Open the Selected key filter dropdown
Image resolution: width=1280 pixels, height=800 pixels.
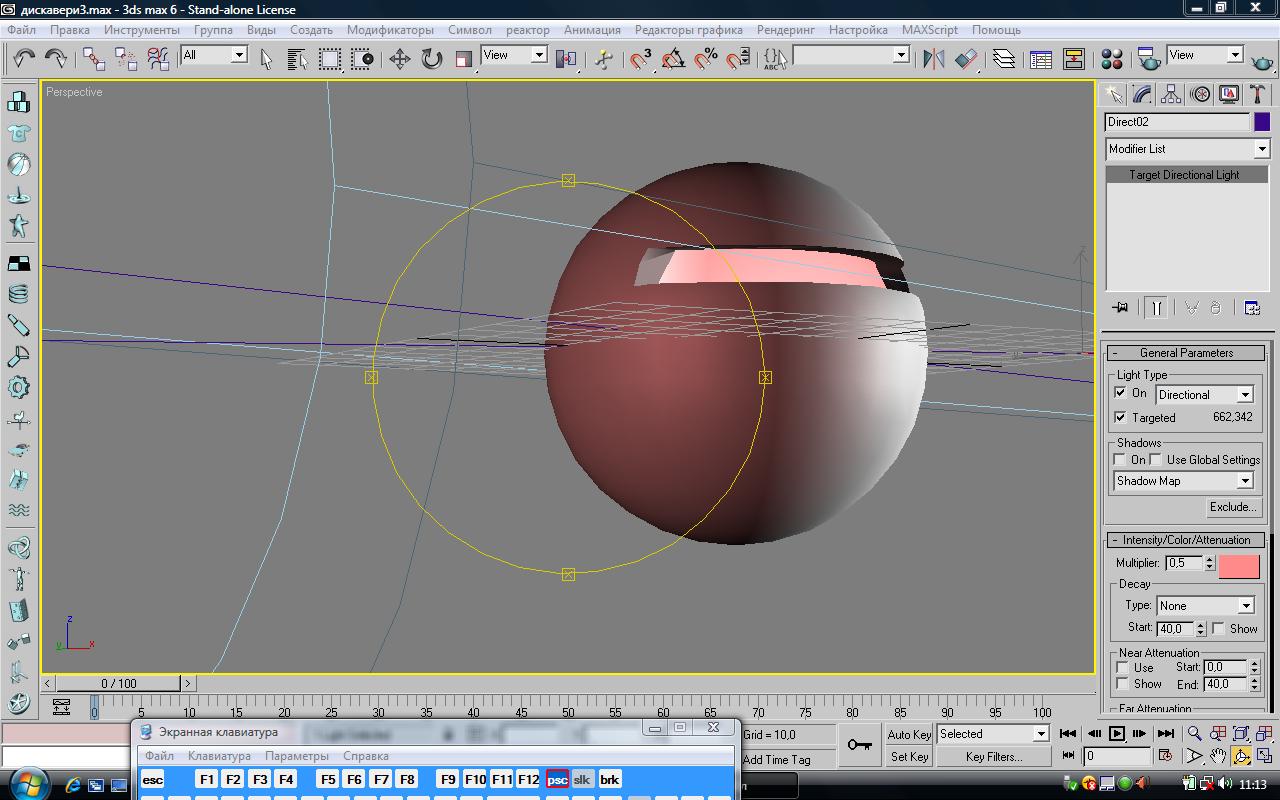[992, 734]
